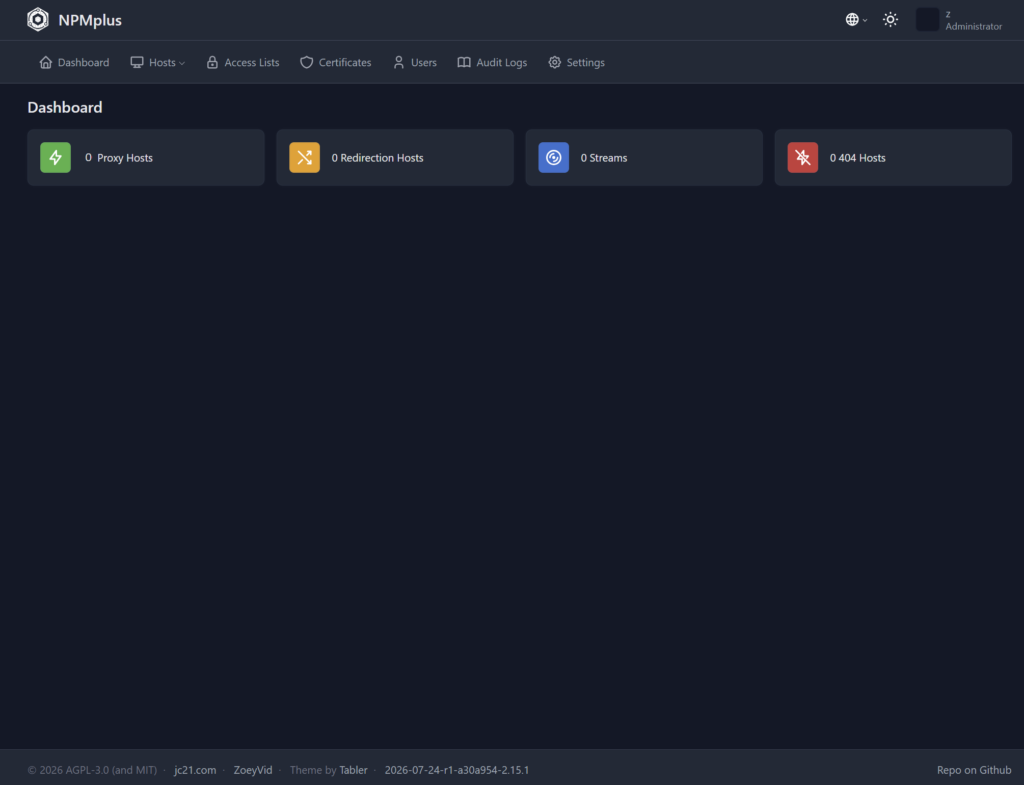Open Repo on Github link
The width and height of the screenshot is (1024, 785).
(974, 770)
